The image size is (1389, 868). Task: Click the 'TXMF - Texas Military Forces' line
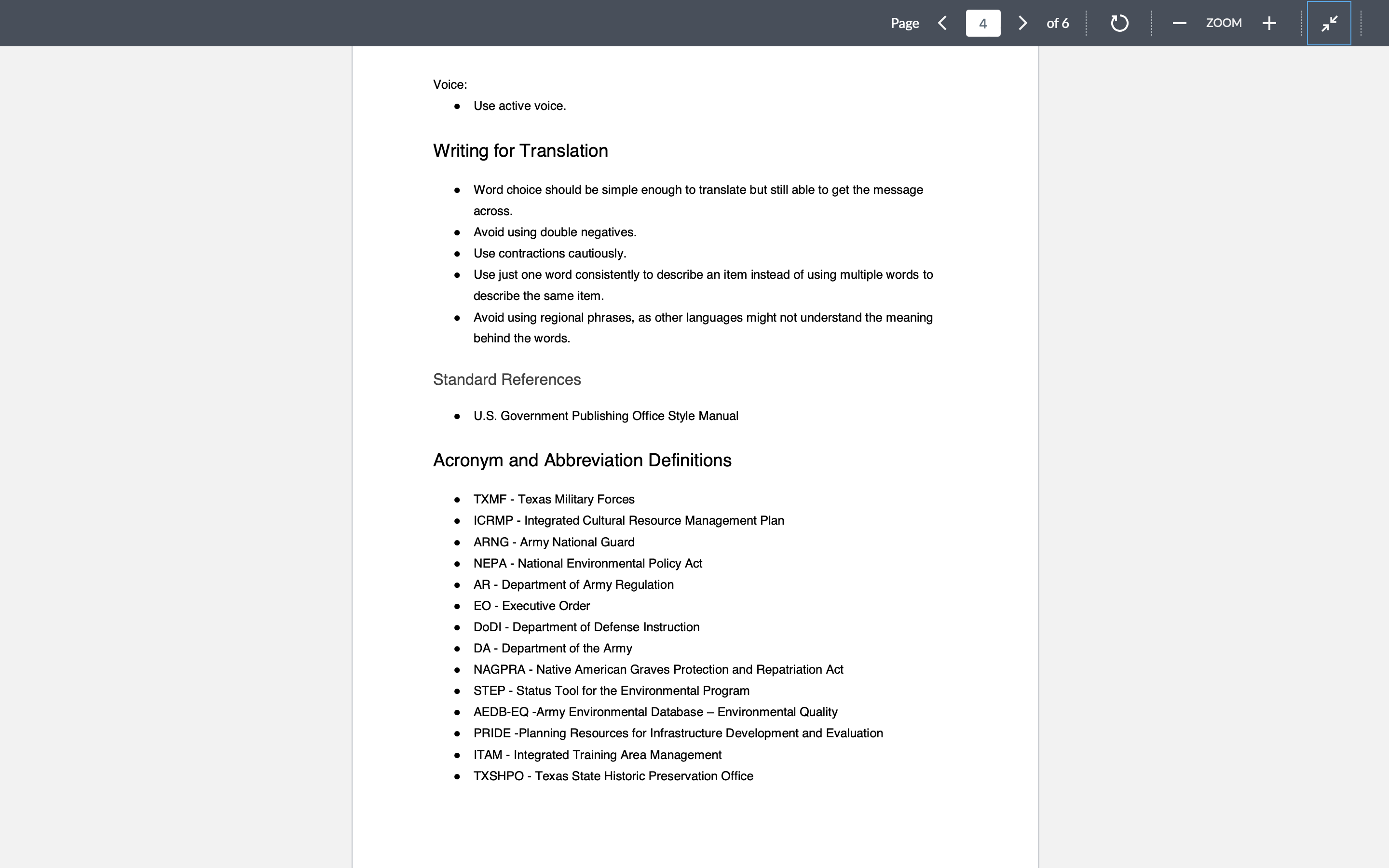pos(553,499)
